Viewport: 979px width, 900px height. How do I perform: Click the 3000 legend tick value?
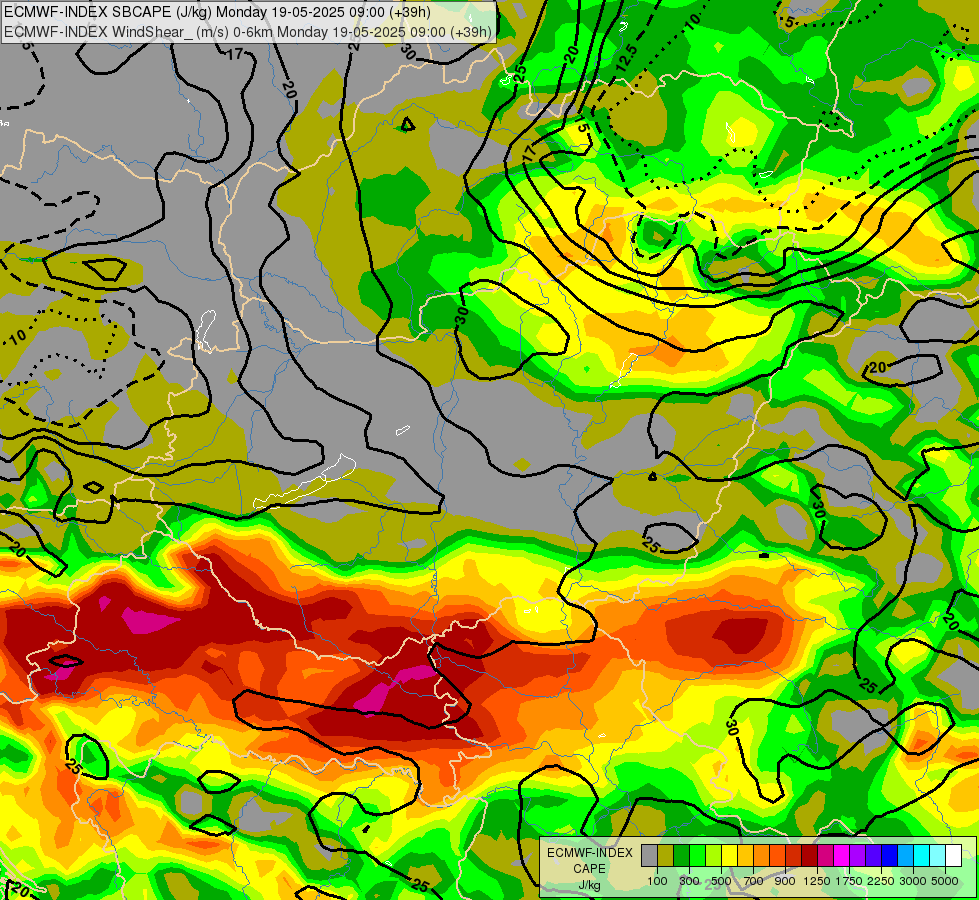(913, 881)
